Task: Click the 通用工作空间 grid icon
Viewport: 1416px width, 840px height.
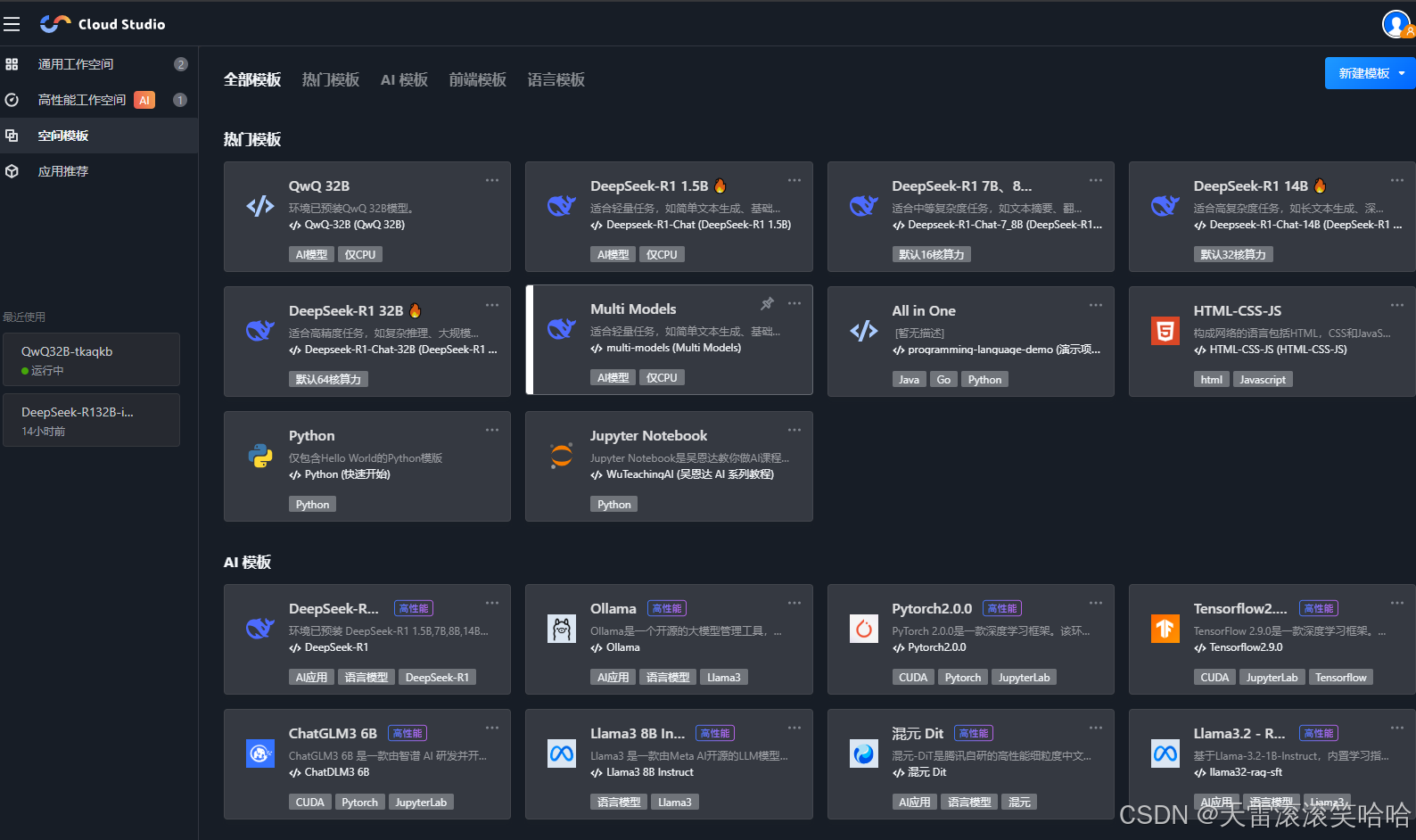Action: tap(12, 64)
